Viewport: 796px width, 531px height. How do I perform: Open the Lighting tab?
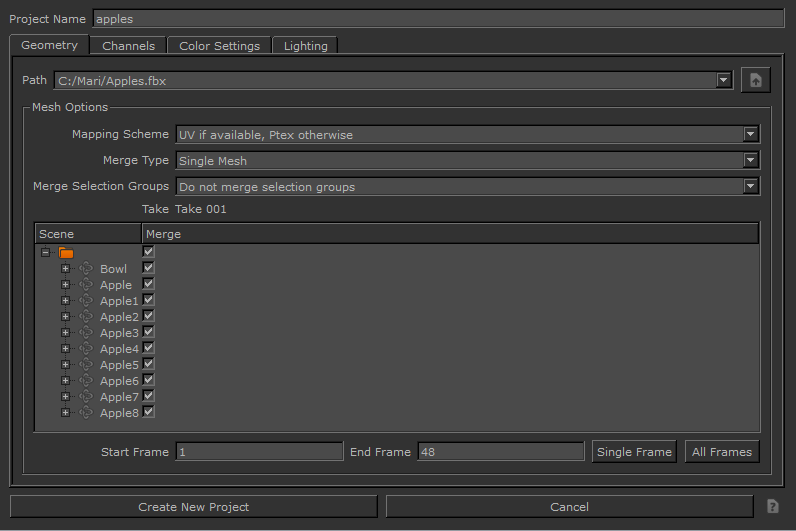(x=305, y=46)
